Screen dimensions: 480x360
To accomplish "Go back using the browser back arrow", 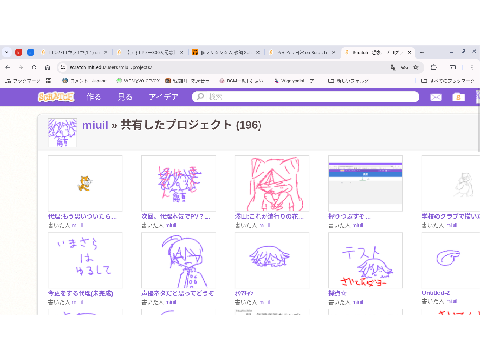I will (x=8, y=67).
